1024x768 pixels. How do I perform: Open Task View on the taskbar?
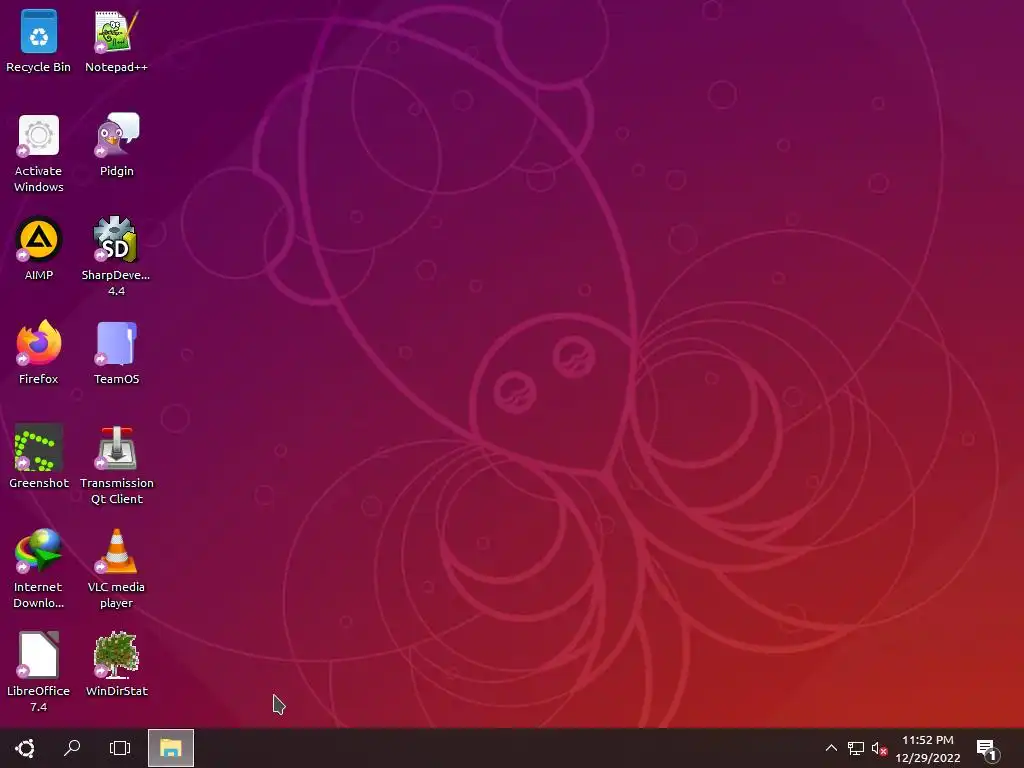click(120, 748)
